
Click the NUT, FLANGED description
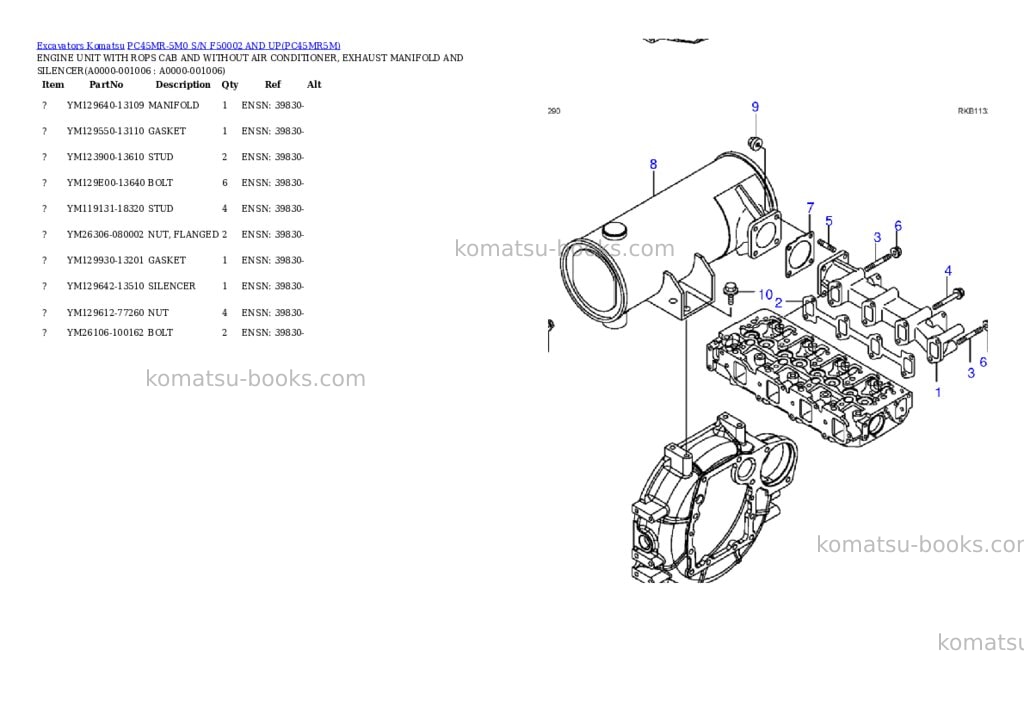tap(184, 234)
